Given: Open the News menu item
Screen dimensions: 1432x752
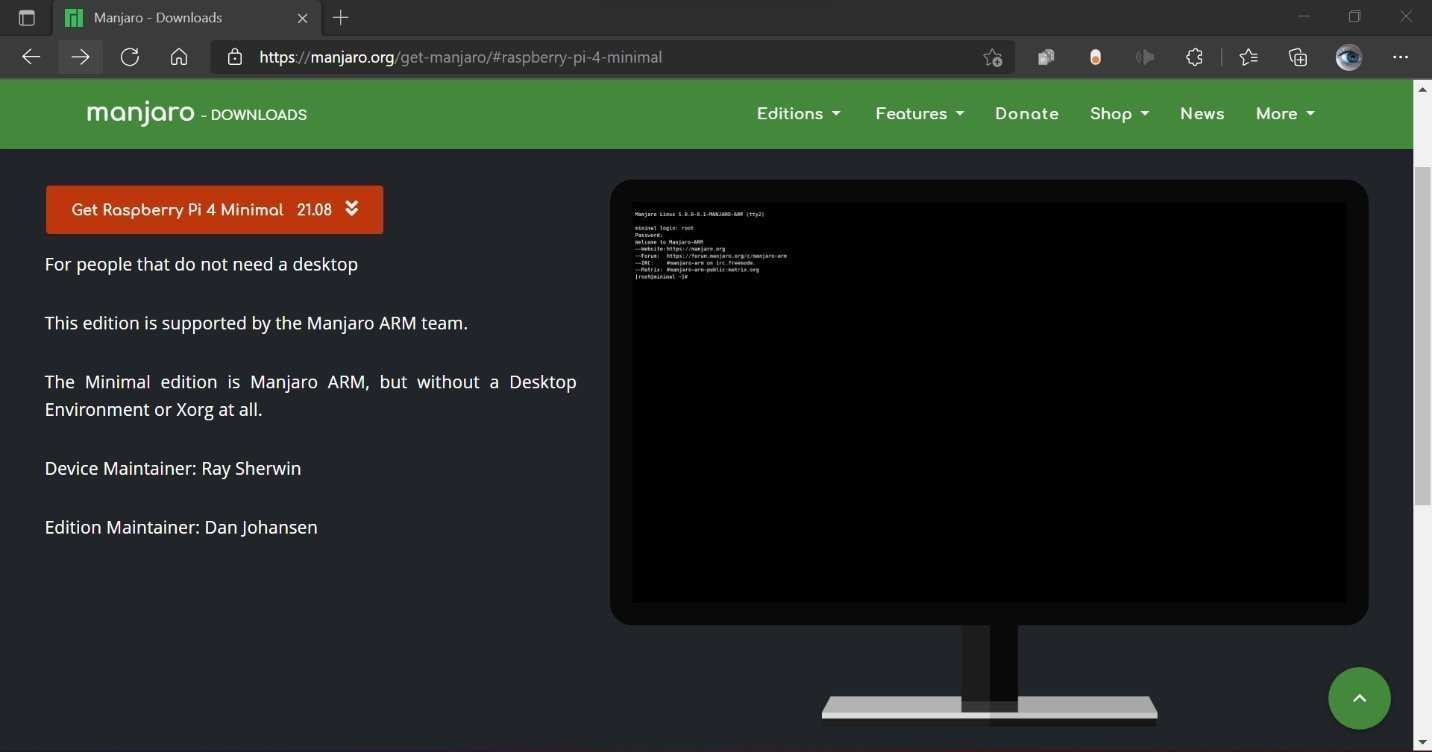Looking at the screenshot, I should point(1202,113).
